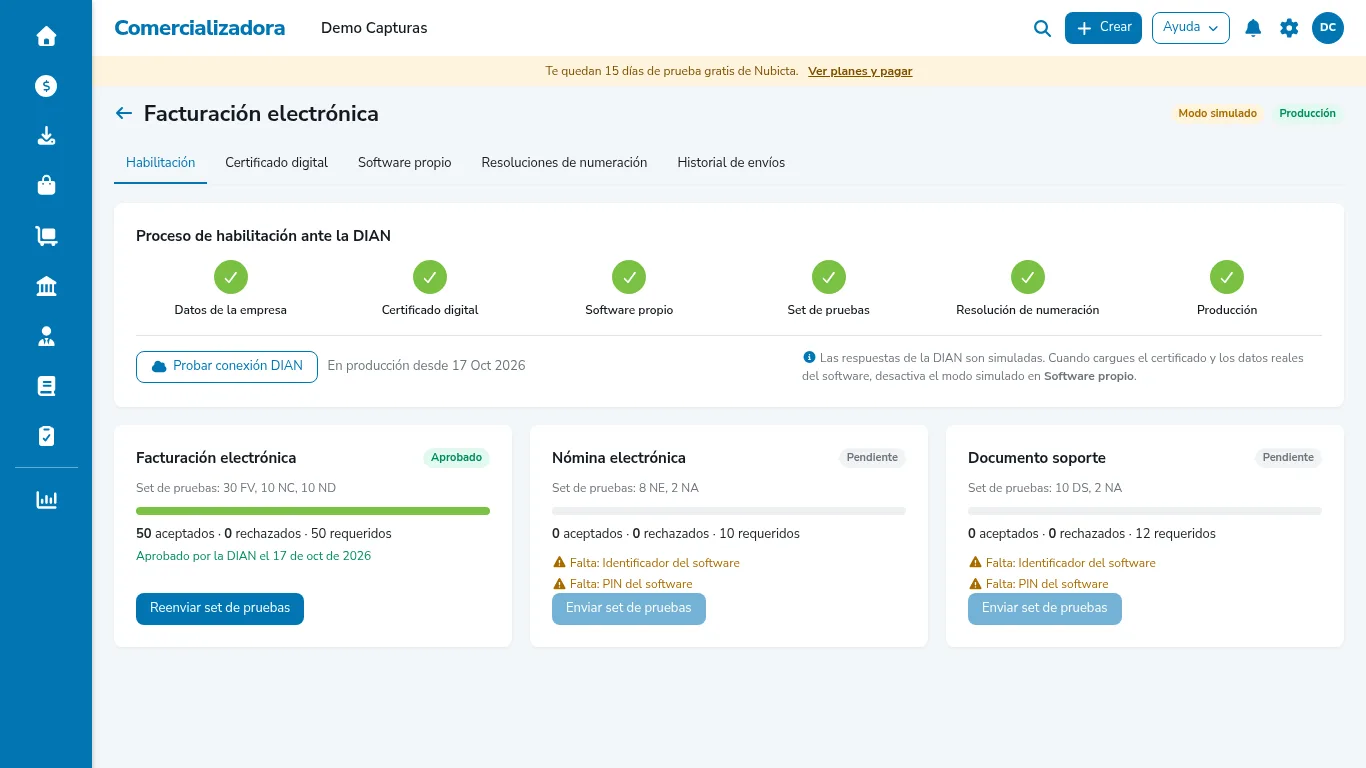Viewport: 1366px width, 768px height.
Task: Click the Facturación electrónica green progress bar
Action: click(313, 511)
